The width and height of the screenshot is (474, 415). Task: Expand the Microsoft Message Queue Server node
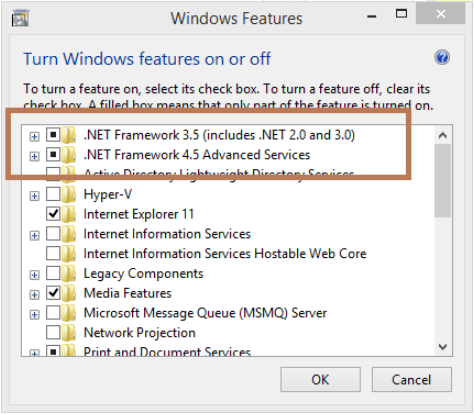[x=34, y=315]
